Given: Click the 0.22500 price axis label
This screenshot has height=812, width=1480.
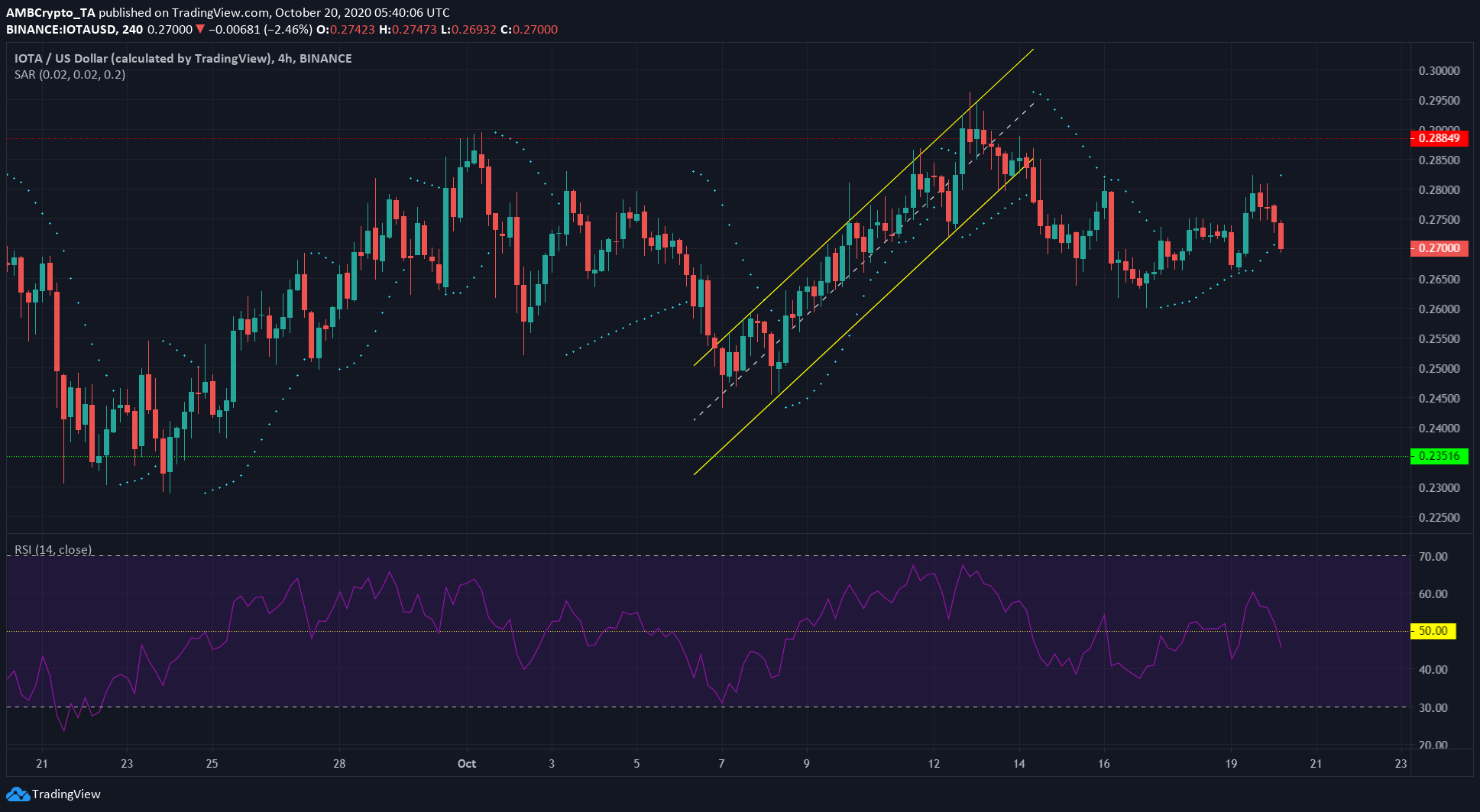Looking at the screenshot, I should click(1439, 518).
